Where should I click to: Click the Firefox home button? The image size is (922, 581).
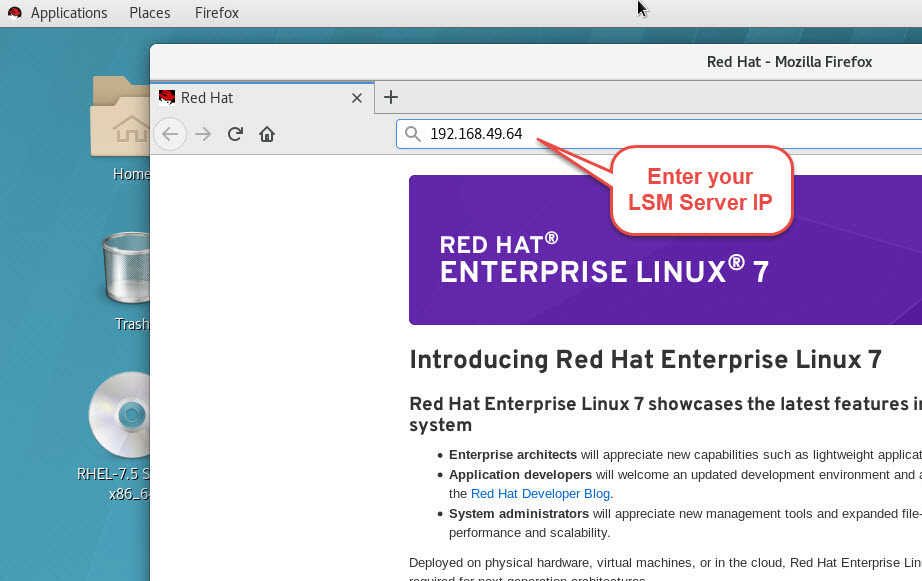coord(267,134)
